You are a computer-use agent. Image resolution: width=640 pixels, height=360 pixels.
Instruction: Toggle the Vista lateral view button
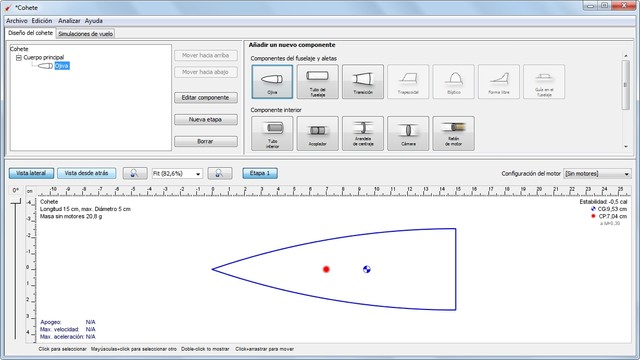(x=31, y=173)
